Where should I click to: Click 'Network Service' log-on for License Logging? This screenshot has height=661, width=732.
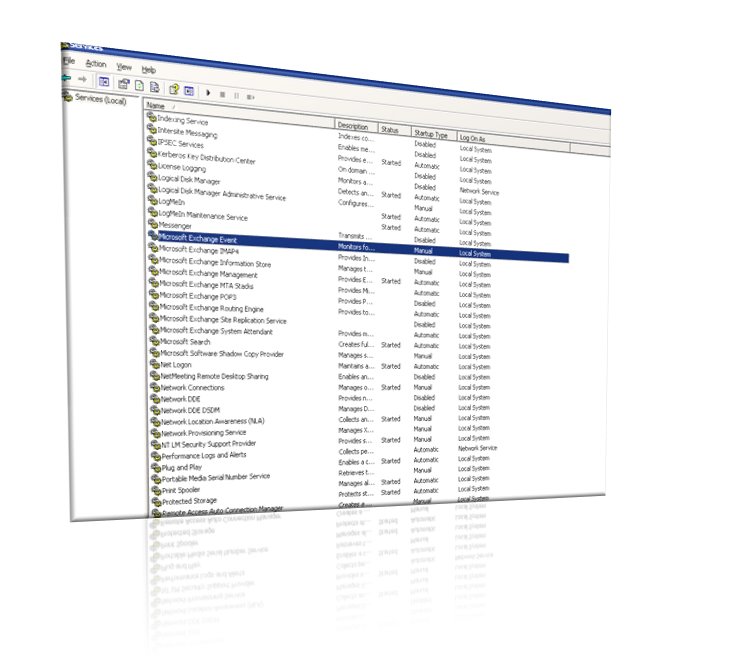tap(479, 191)
